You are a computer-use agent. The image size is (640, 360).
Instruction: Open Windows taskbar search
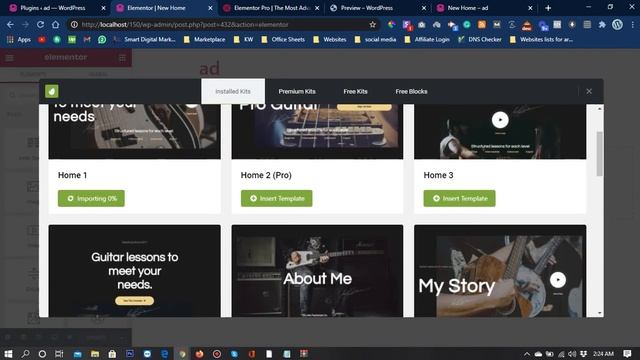(25, 353)
